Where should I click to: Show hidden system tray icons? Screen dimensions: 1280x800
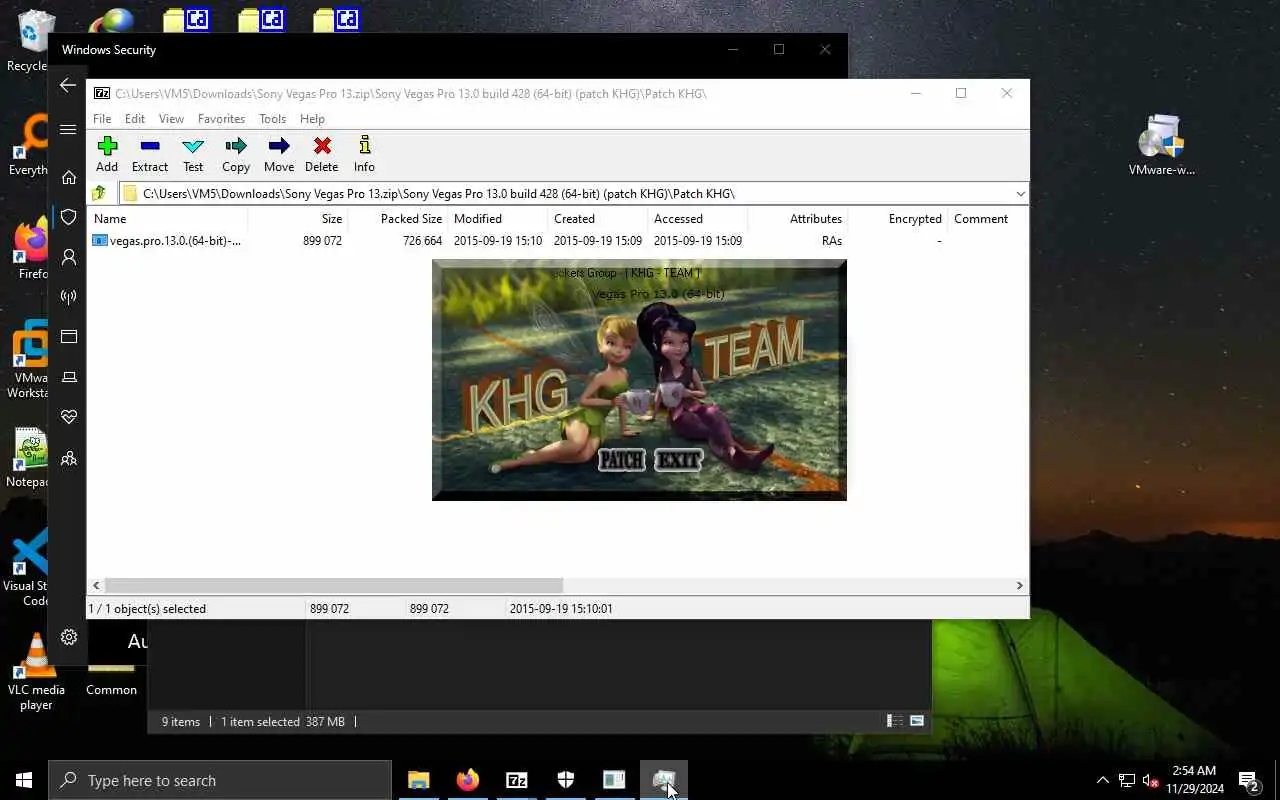coord(1102,780)
